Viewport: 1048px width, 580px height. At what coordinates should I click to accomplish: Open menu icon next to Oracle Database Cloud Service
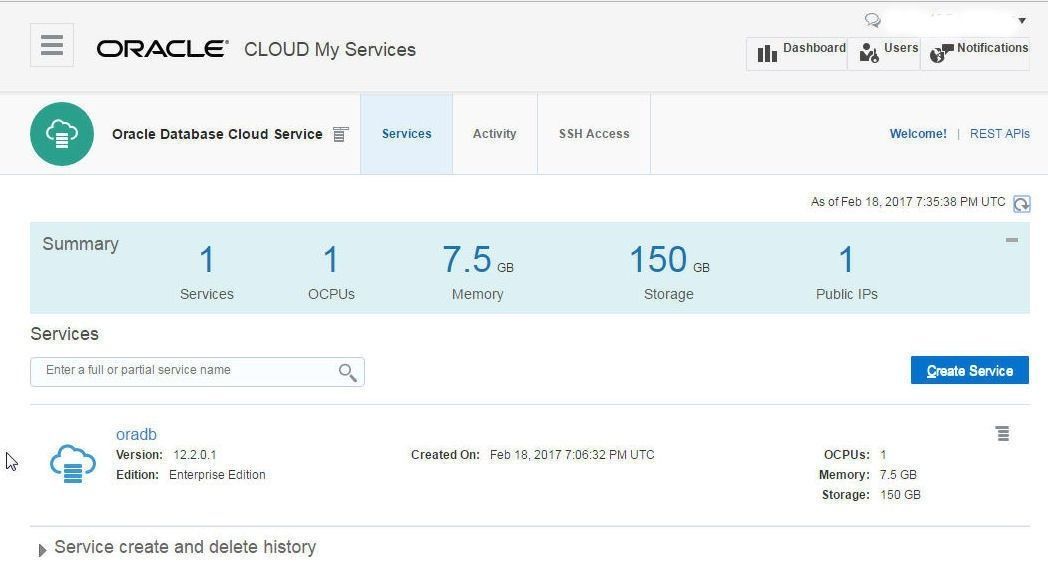pyautogui.click(x=340, y=134)
